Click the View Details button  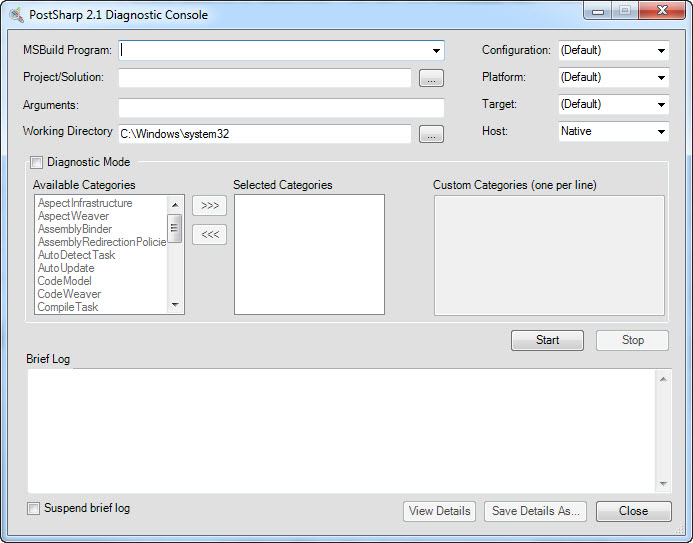click(x=439, y=511)
